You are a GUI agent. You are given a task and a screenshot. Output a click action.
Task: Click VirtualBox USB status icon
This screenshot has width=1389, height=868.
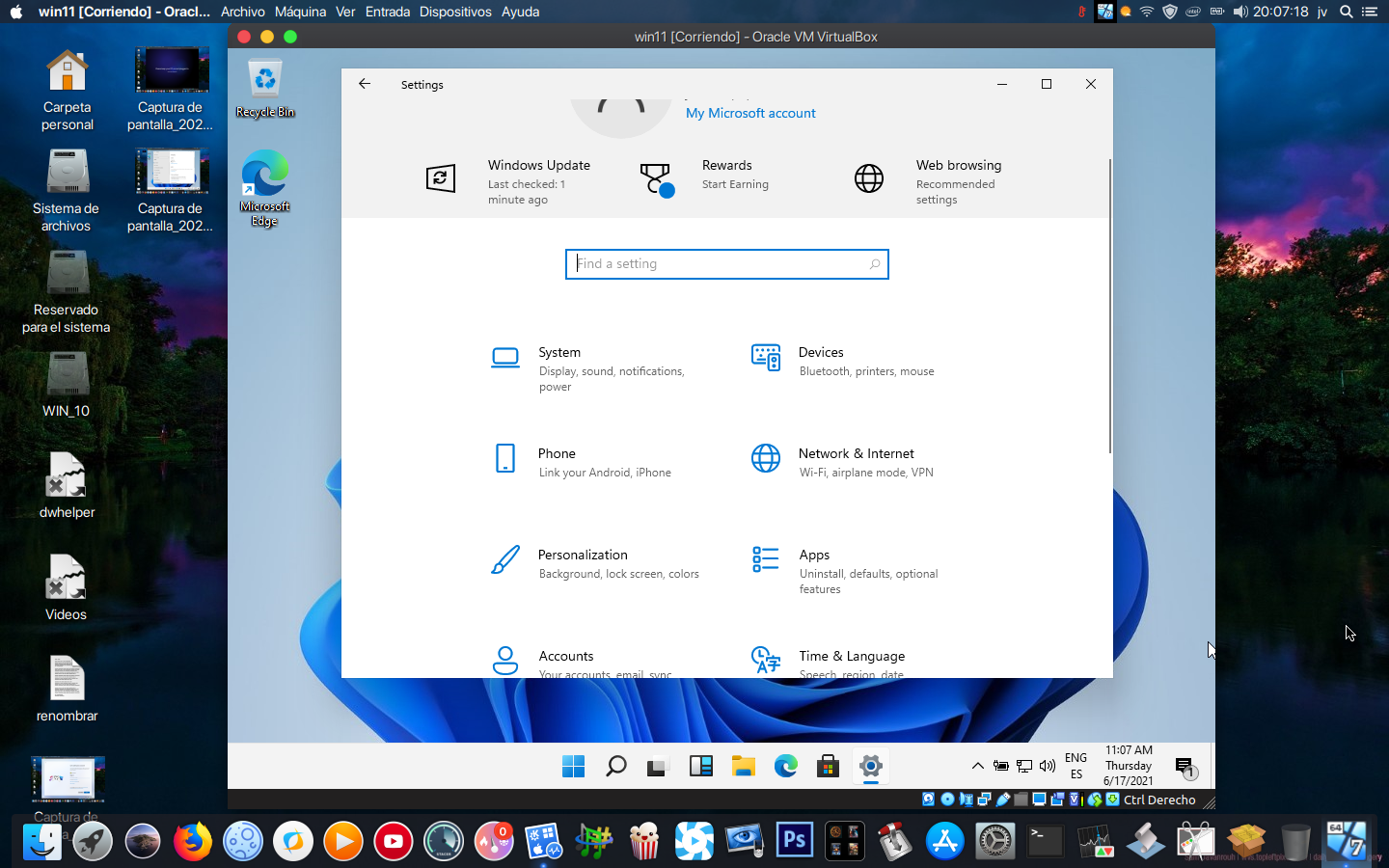tap(1003, 800)
